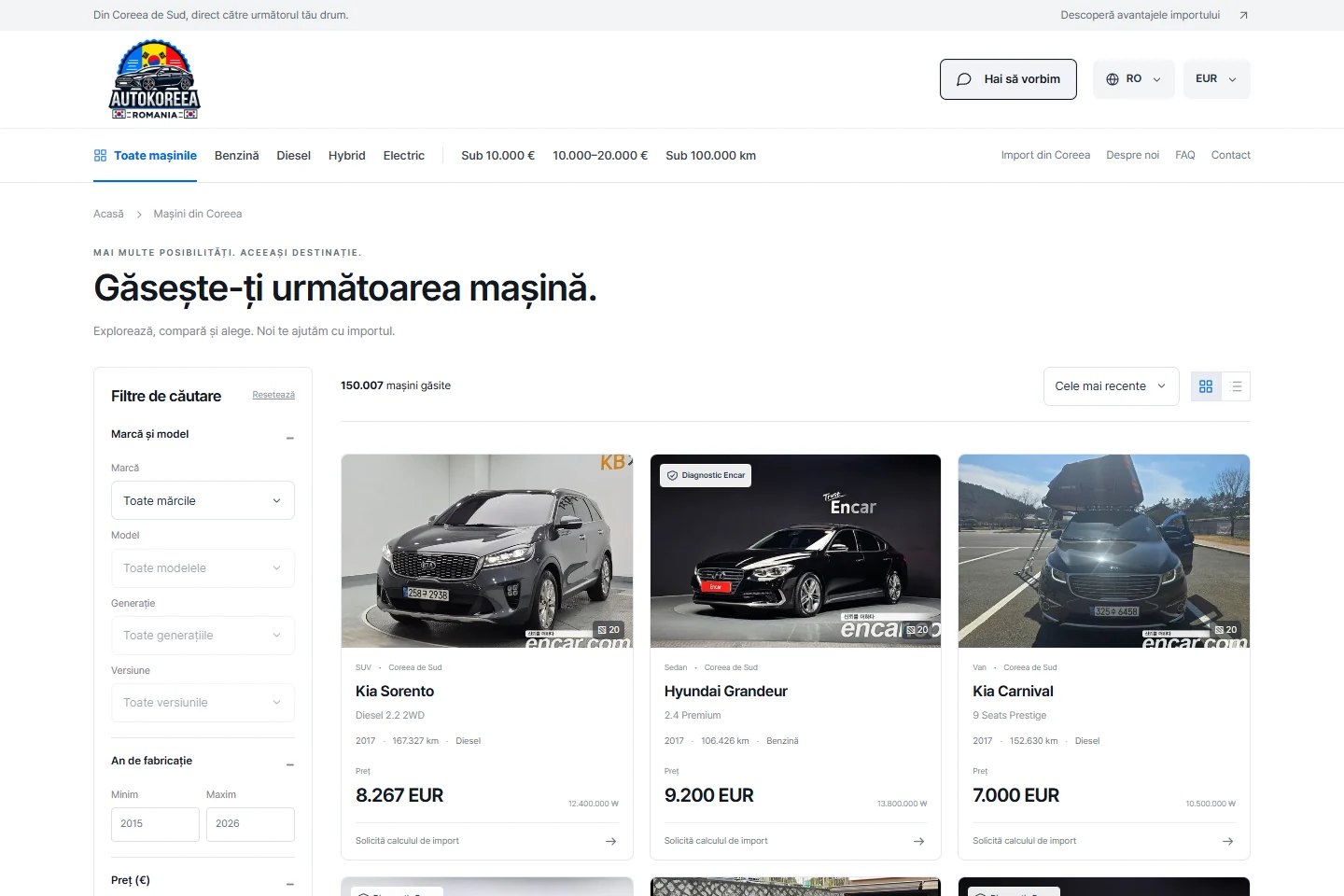Select the 10.000–20.000 € quick filter

coord(600,156)
